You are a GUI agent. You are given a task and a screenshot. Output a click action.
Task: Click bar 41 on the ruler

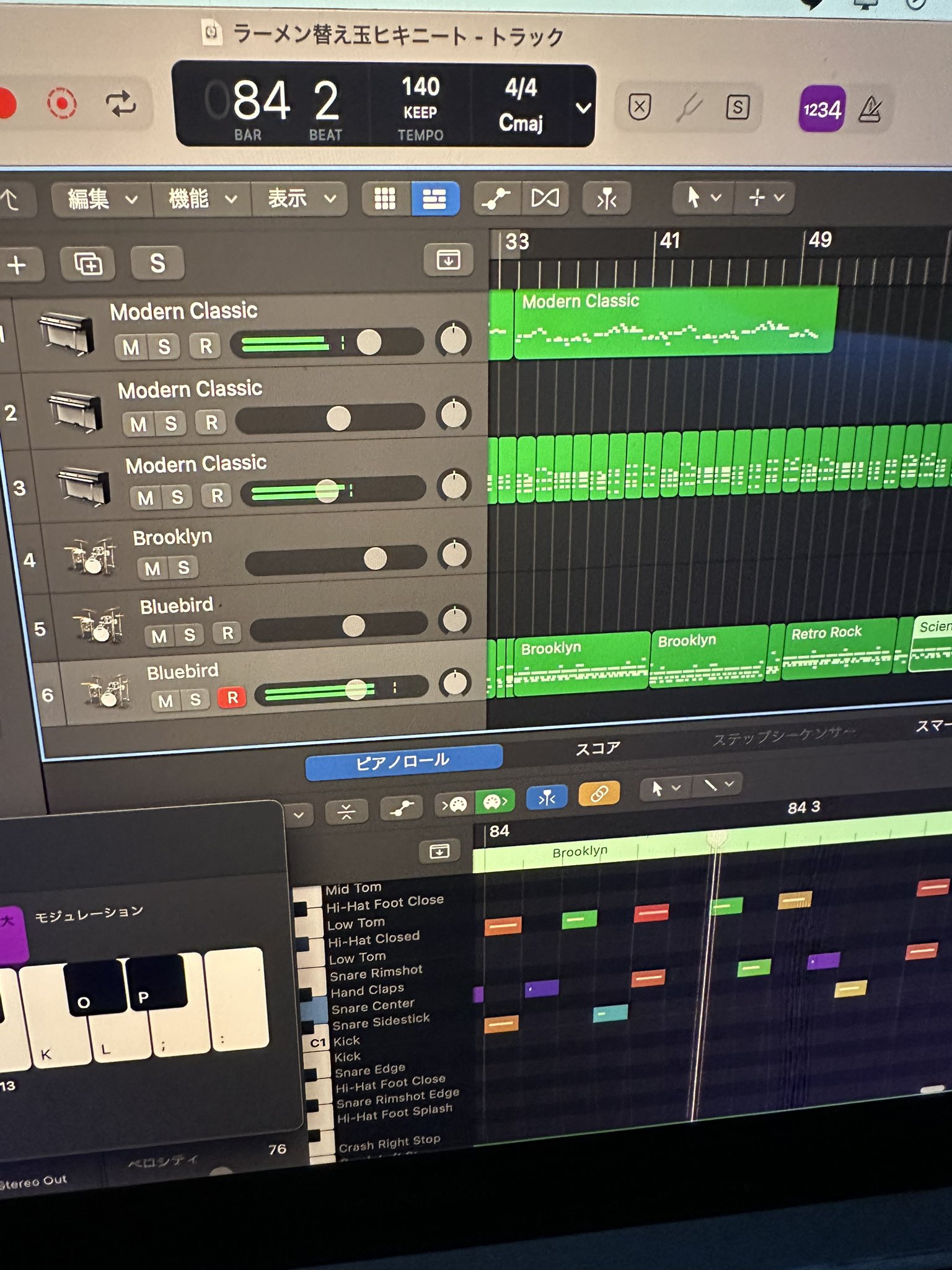(x=669, y=241)
